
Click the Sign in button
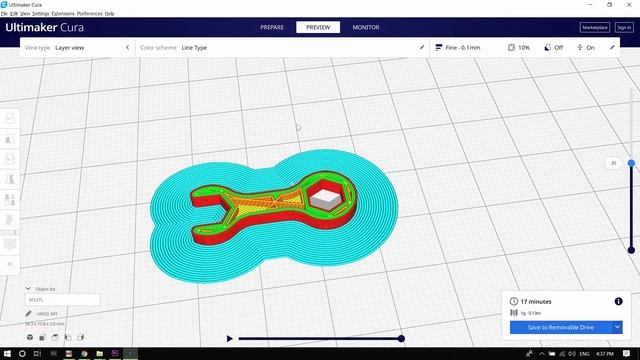(624, 27)
